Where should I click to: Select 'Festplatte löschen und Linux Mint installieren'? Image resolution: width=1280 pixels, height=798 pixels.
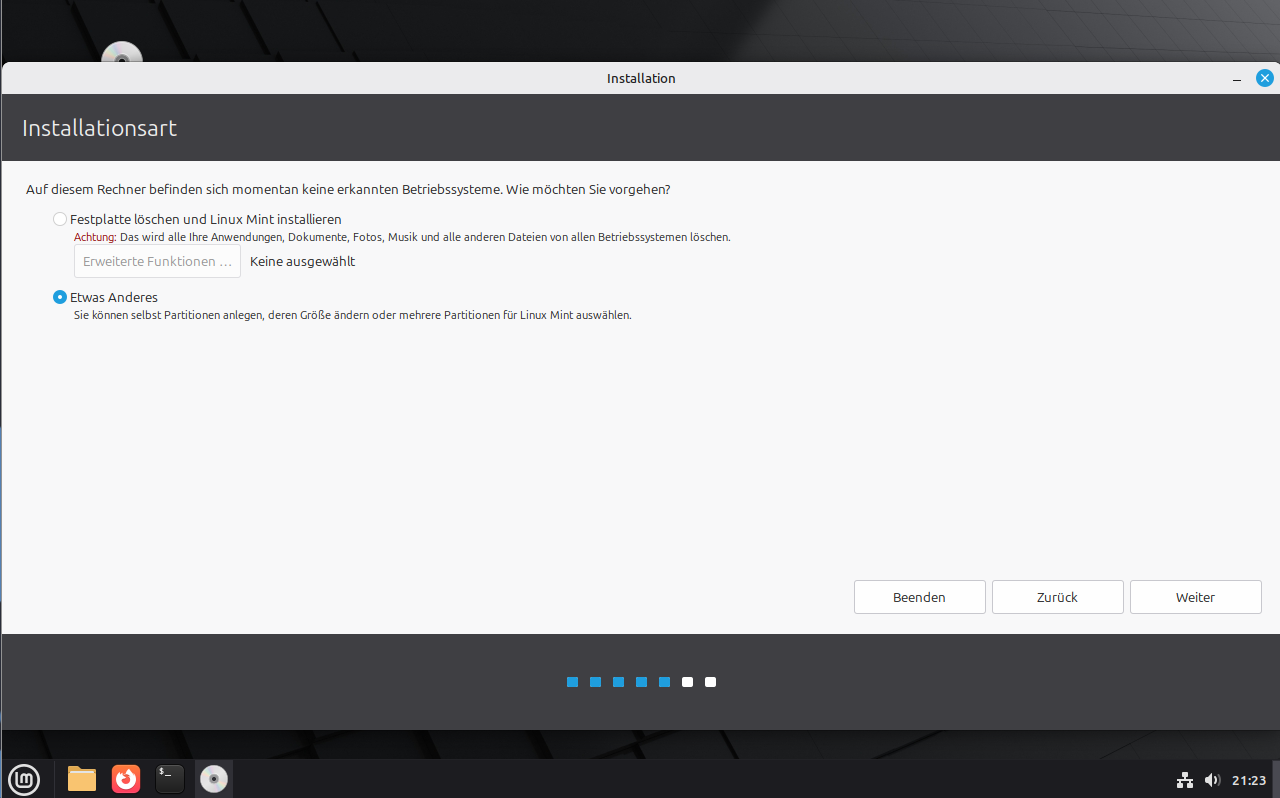click(x=61, y=219)
